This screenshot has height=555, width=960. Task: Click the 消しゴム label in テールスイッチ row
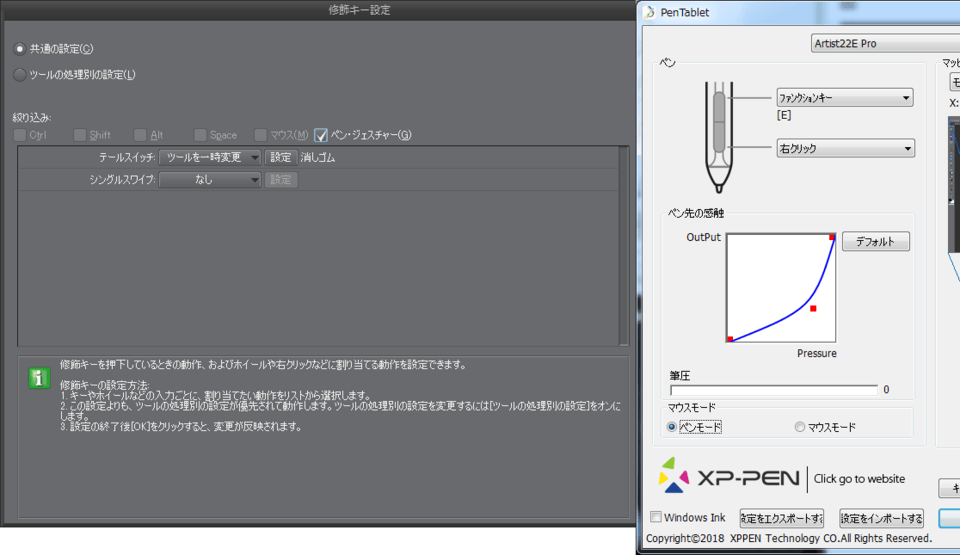[318, 157]
